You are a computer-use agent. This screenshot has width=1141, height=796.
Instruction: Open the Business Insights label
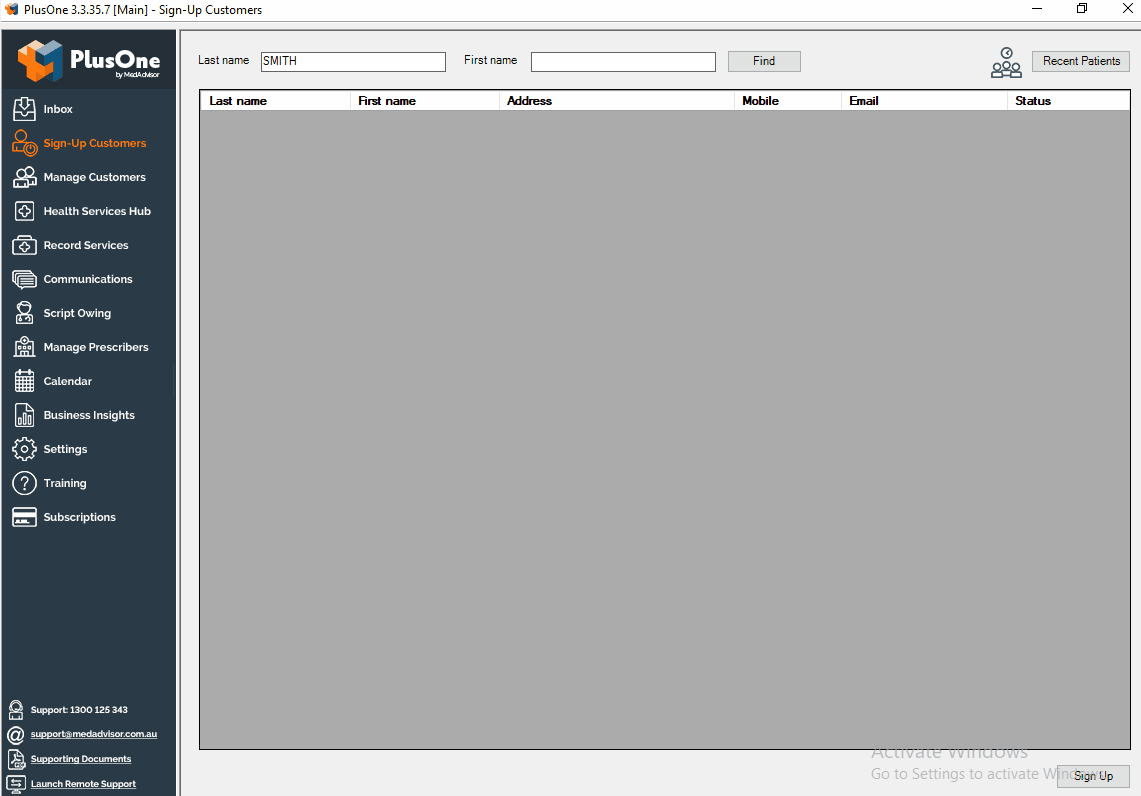click(89, 415)
